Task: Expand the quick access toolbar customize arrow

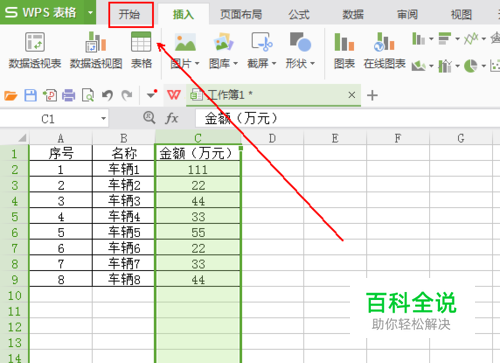Action: pyautogui.click(x=152, y=95)
